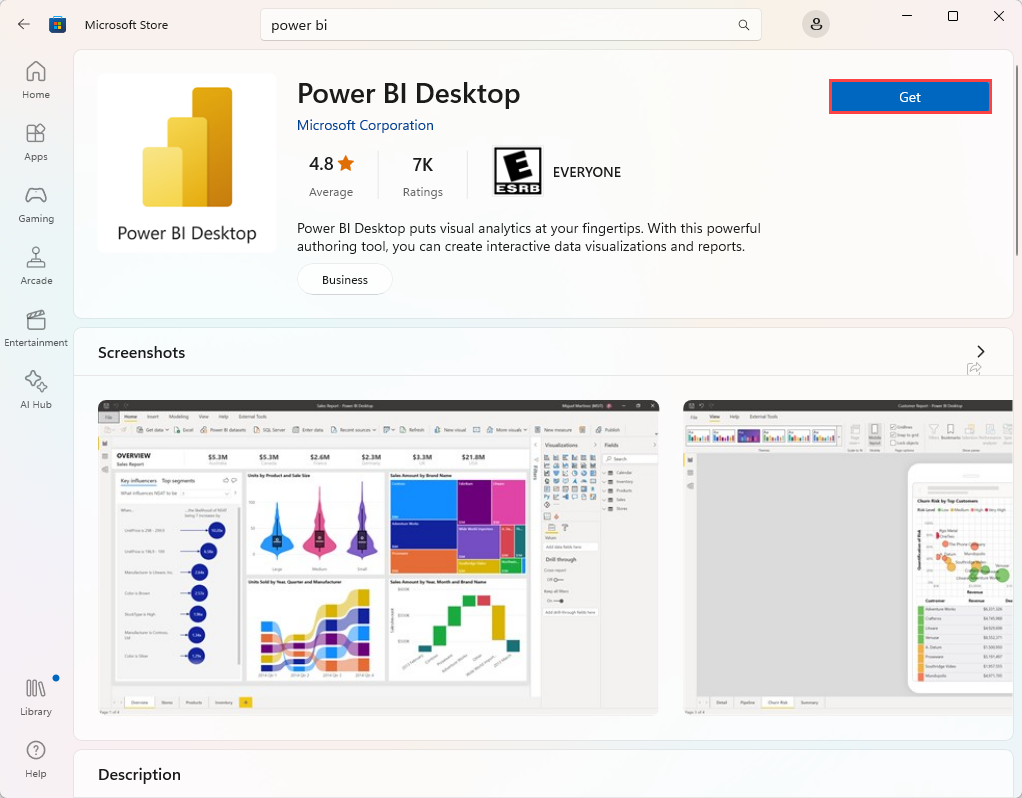The height and width of the screenshot is (798, 1022).
Task: Click the Description section heading
Action: pyautogui.click(x=139, y=775)
